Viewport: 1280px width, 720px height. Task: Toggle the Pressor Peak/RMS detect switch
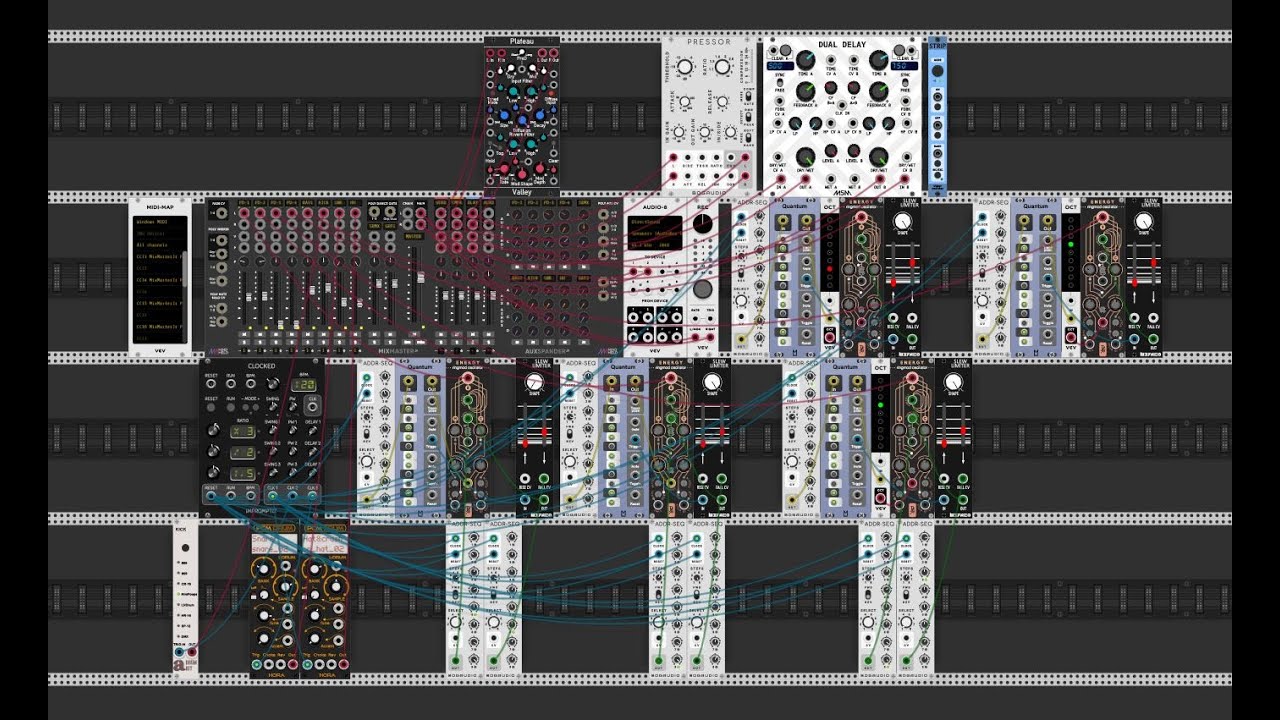point(748,117)
